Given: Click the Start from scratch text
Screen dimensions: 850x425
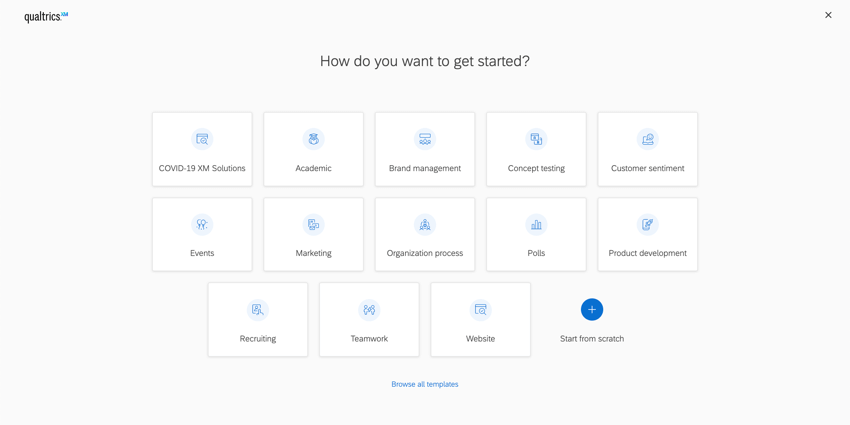Looking at the screenshot, I should 592,339.
